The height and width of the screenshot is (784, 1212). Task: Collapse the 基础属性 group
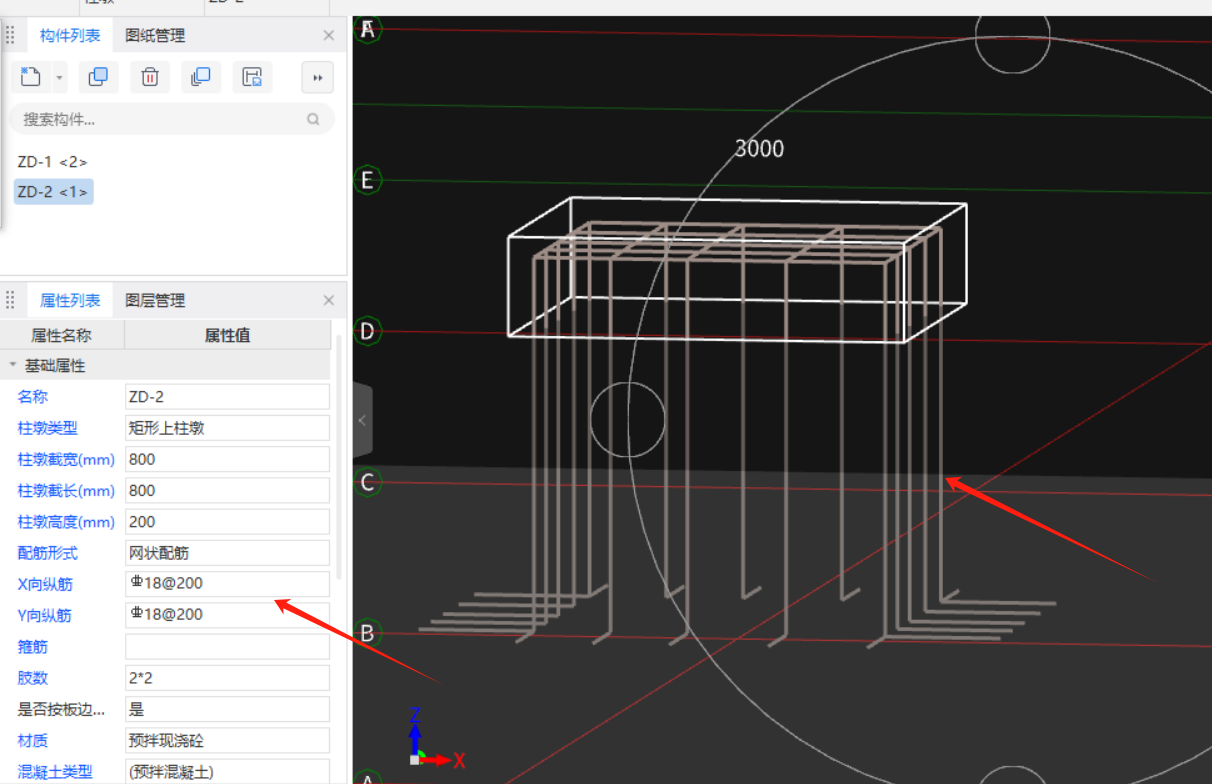pos(13,366)
